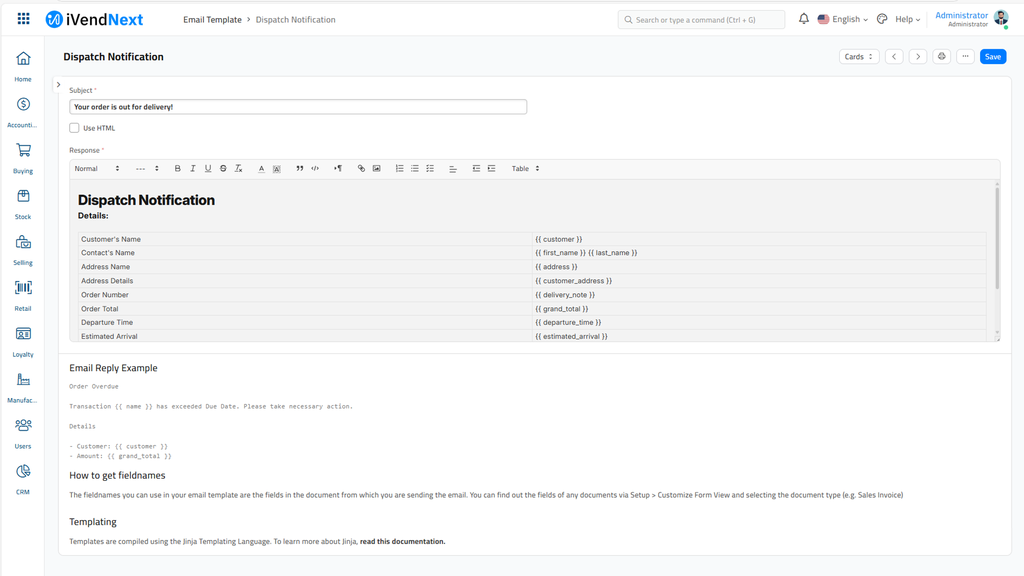Image resolution: width=1024 pixels, height=576 pixels.
Task: Go to next document
Action: pos(918,57)
